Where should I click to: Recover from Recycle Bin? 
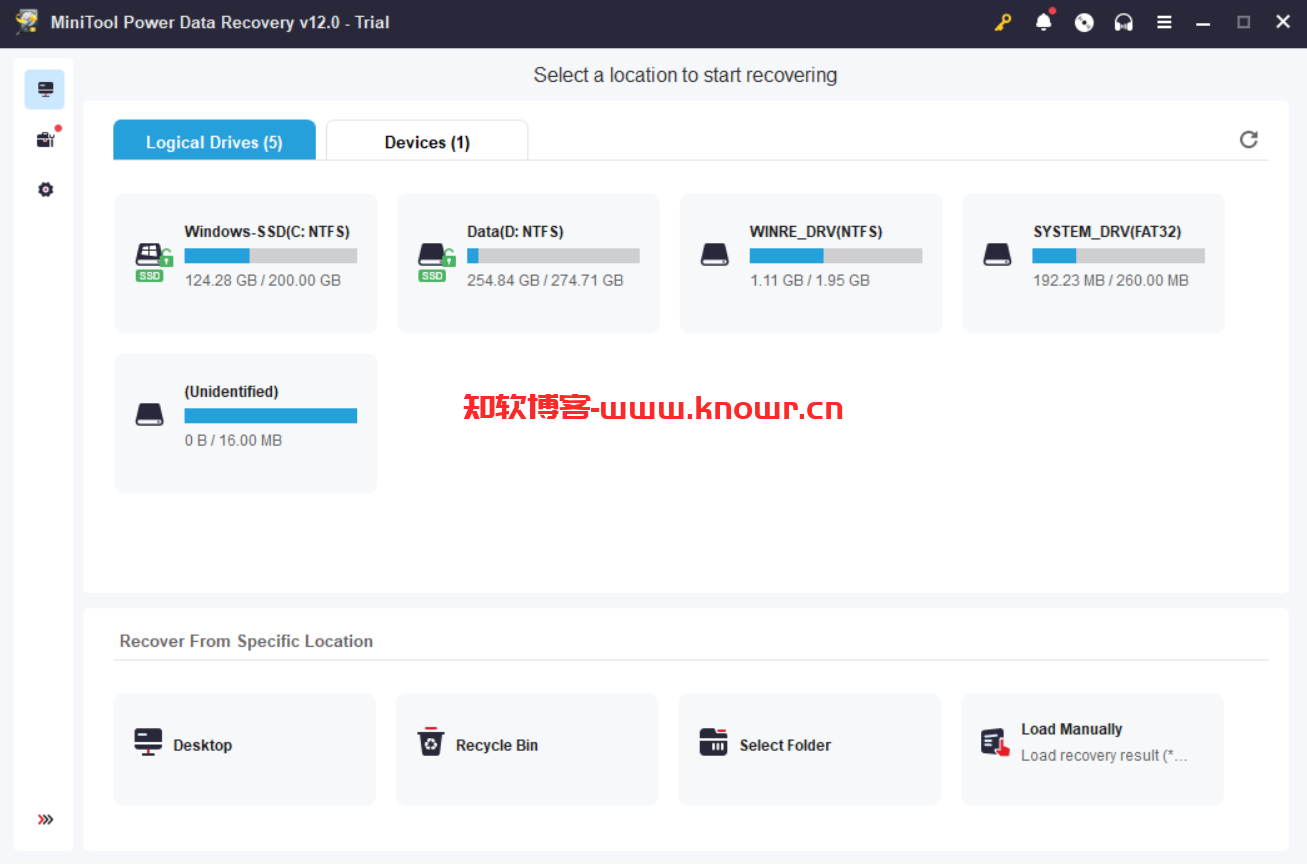[527, 749]
